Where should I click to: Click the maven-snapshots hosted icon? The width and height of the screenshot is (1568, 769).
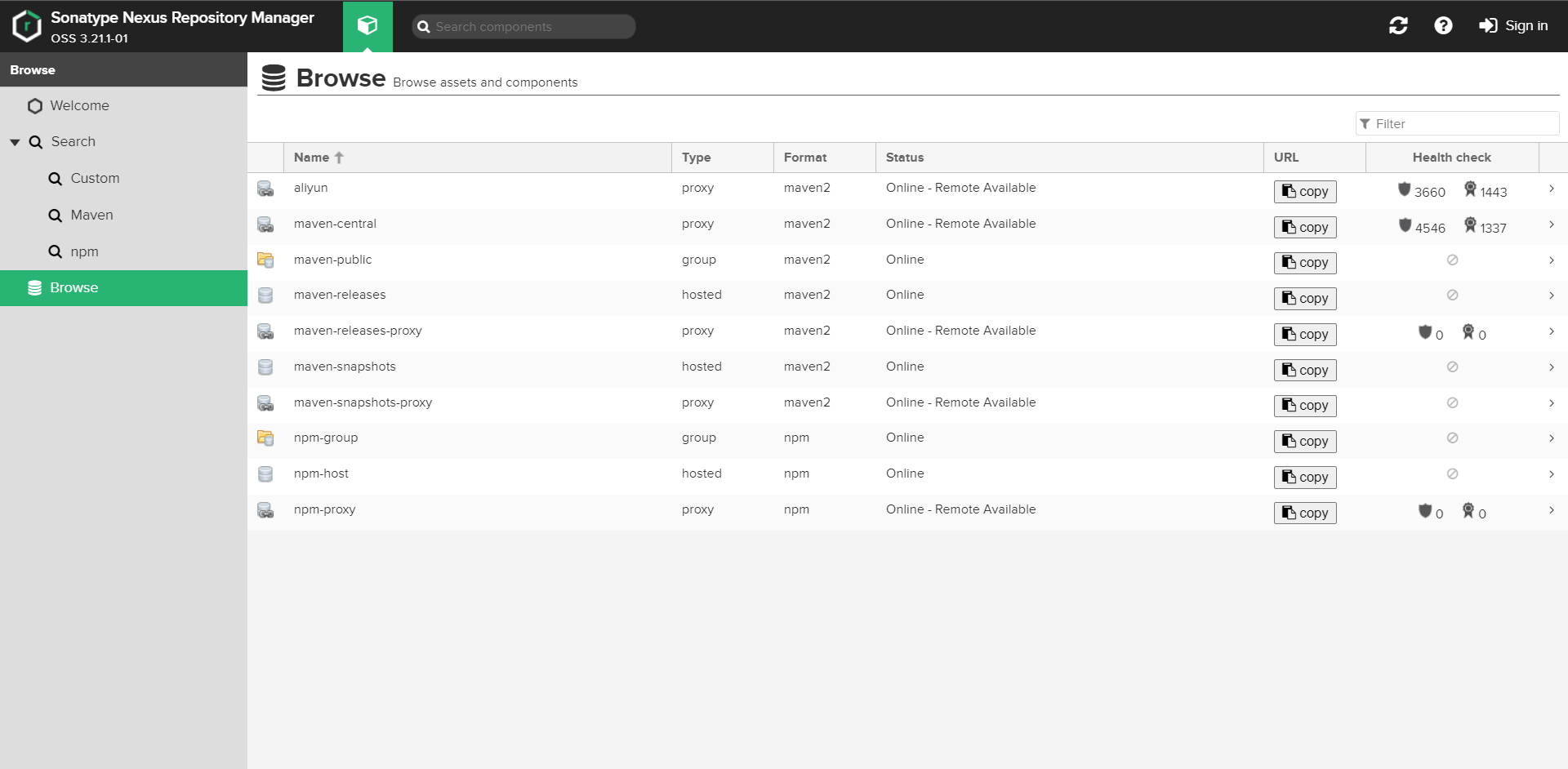click(265, 367)
